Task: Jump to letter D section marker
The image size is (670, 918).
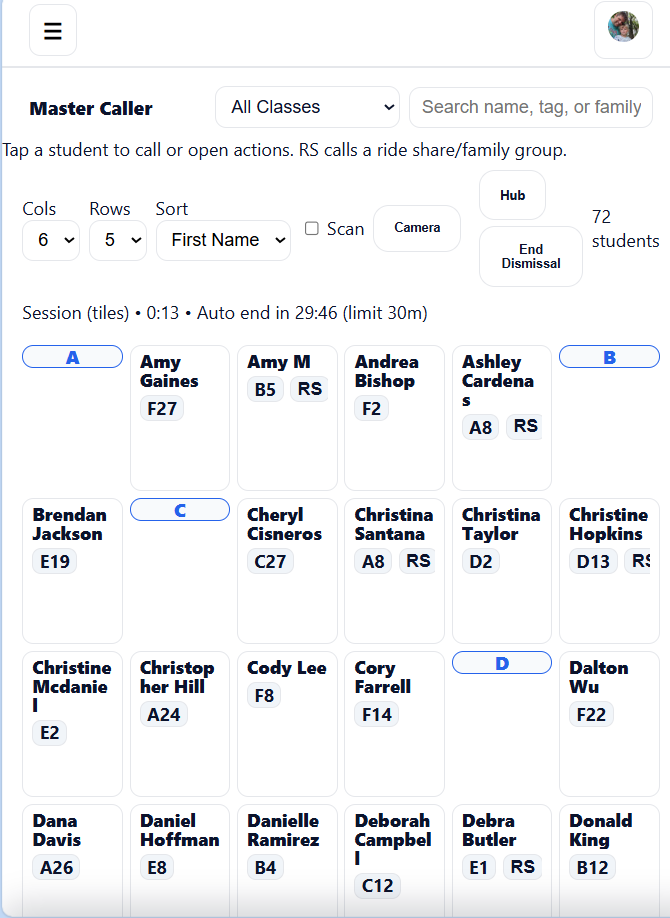Action: 502,663
